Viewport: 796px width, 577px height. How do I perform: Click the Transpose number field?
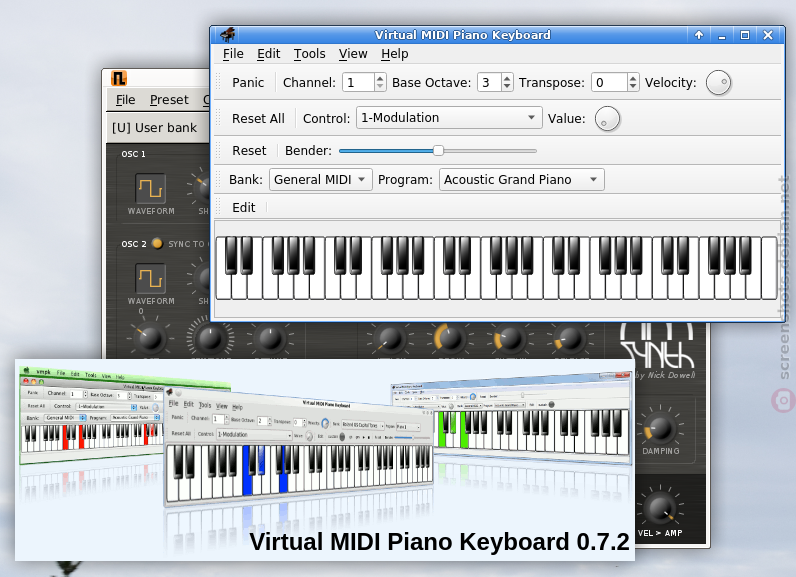tap(609, 83)
